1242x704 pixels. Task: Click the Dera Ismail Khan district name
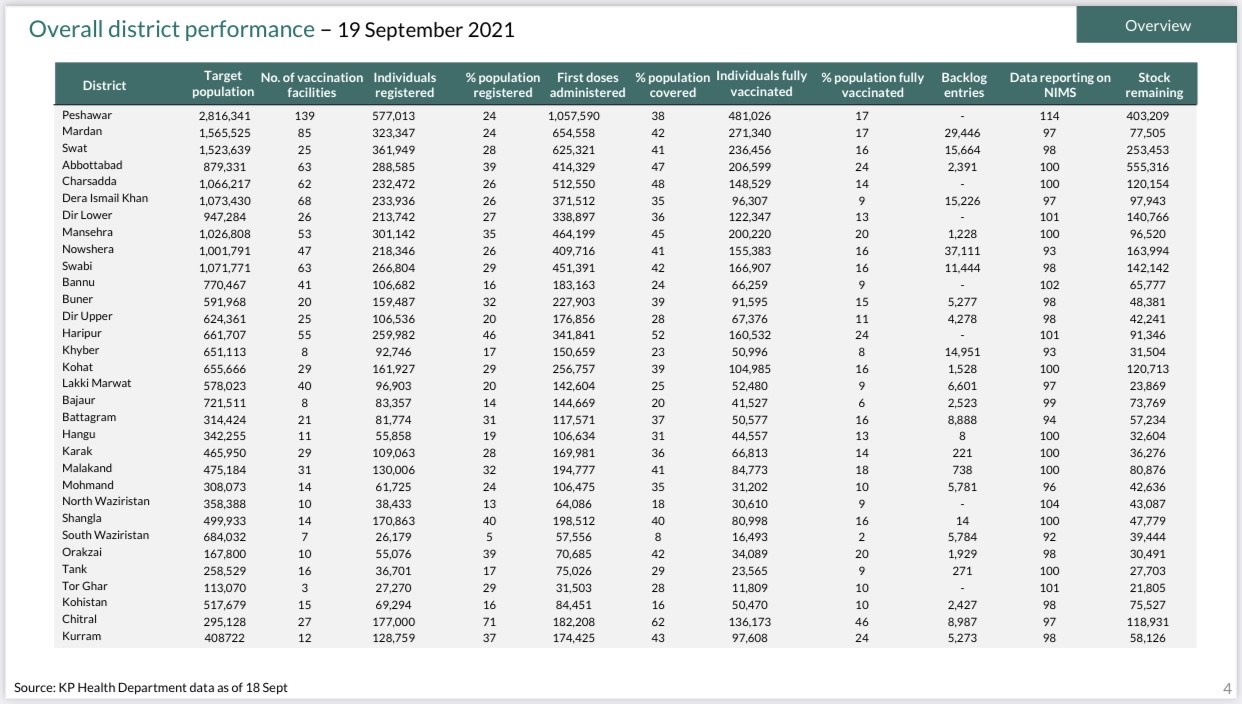pos(105,198)
